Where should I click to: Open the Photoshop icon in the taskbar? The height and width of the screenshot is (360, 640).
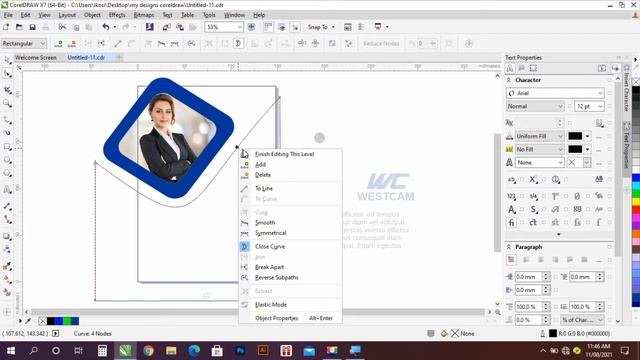(x=240, y=350)
